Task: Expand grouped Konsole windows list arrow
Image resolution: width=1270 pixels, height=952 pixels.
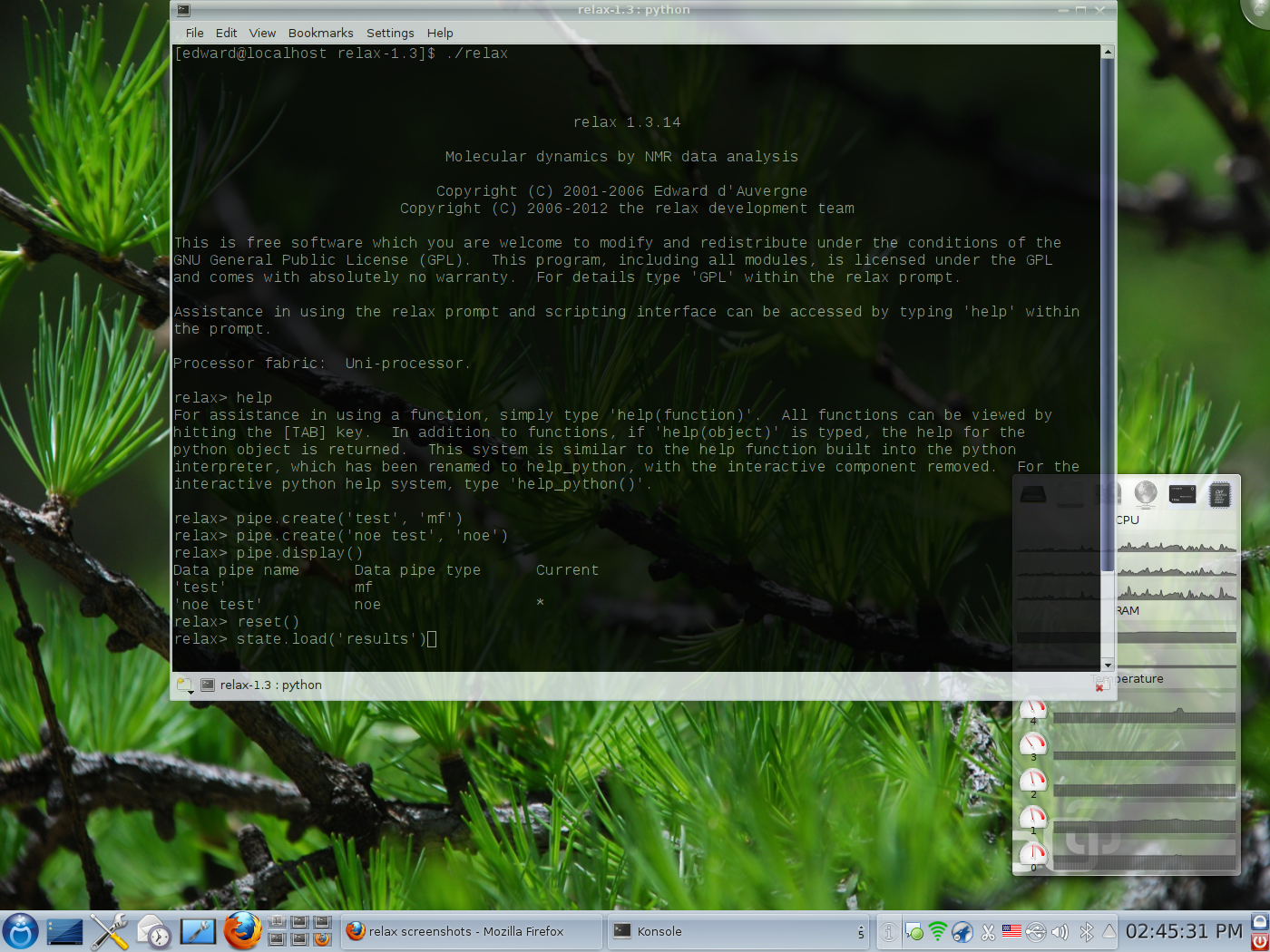Action: [x=861, y=931]
